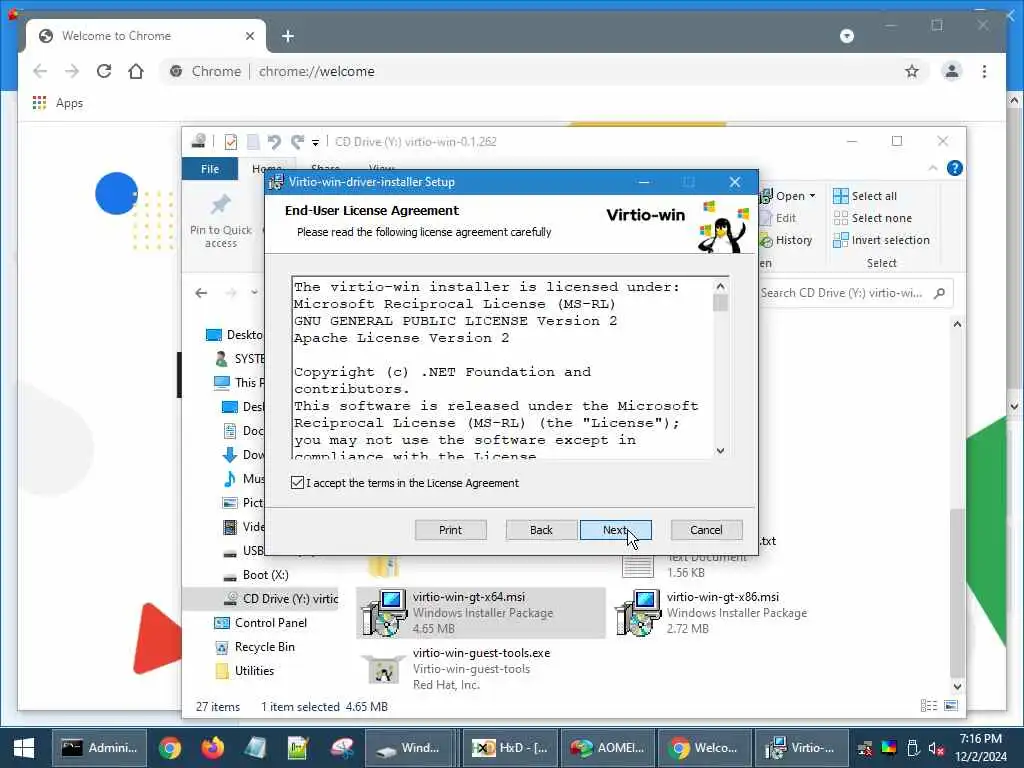Open Control Panel in navigation tree
This screenshot has height=768, width=1024.
pyautogui.click(x=261, y=622)
